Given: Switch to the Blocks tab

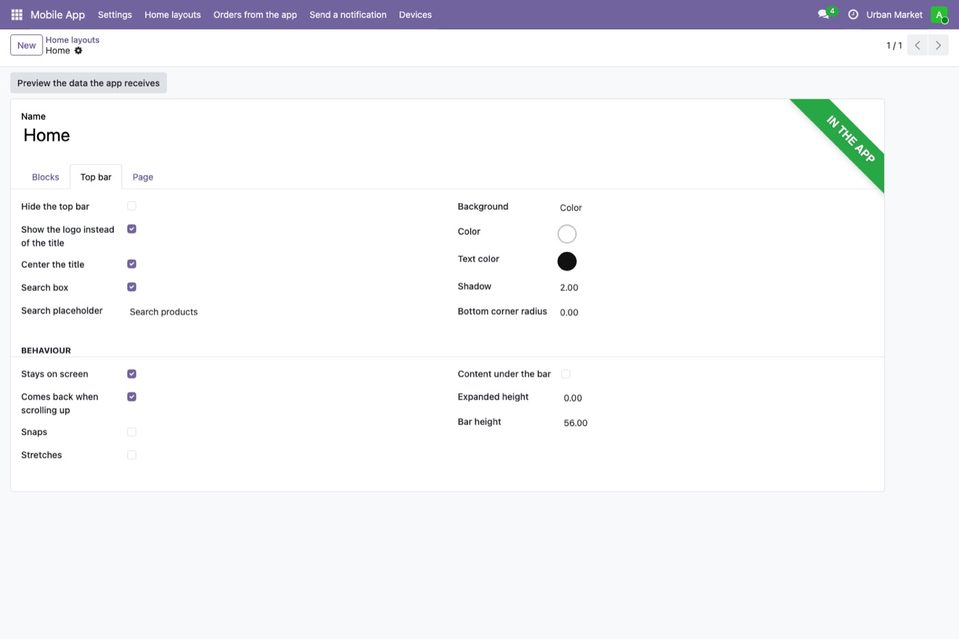Looking at the screenshot, I should [45, 177].
